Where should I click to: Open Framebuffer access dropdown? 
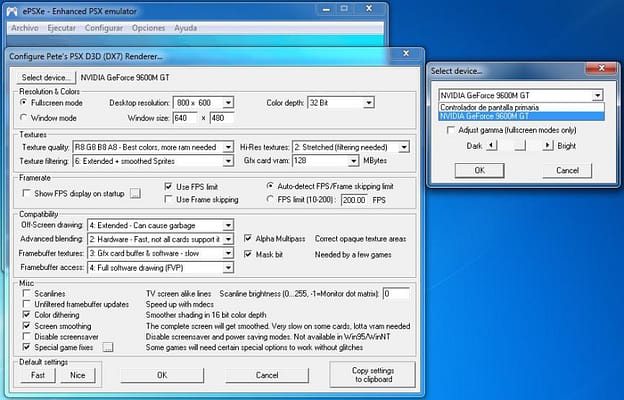228,268
